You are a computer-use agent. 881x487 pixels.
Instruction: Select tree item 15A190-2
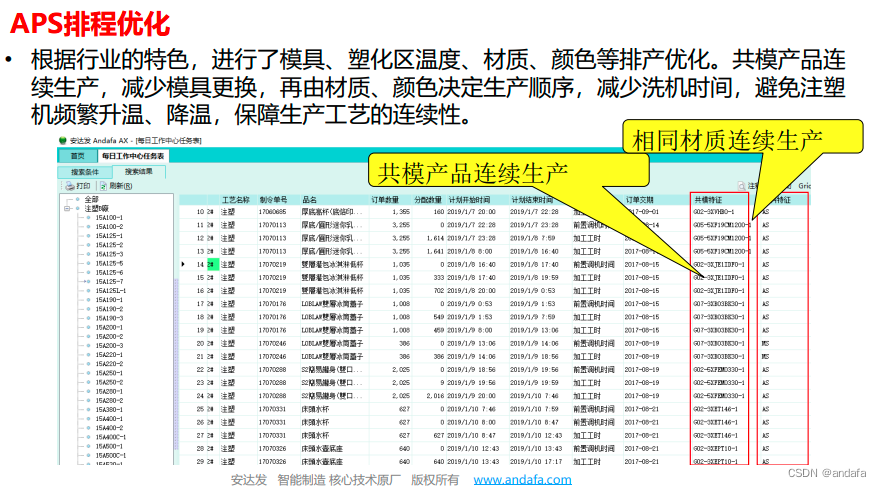pos(109,310)
